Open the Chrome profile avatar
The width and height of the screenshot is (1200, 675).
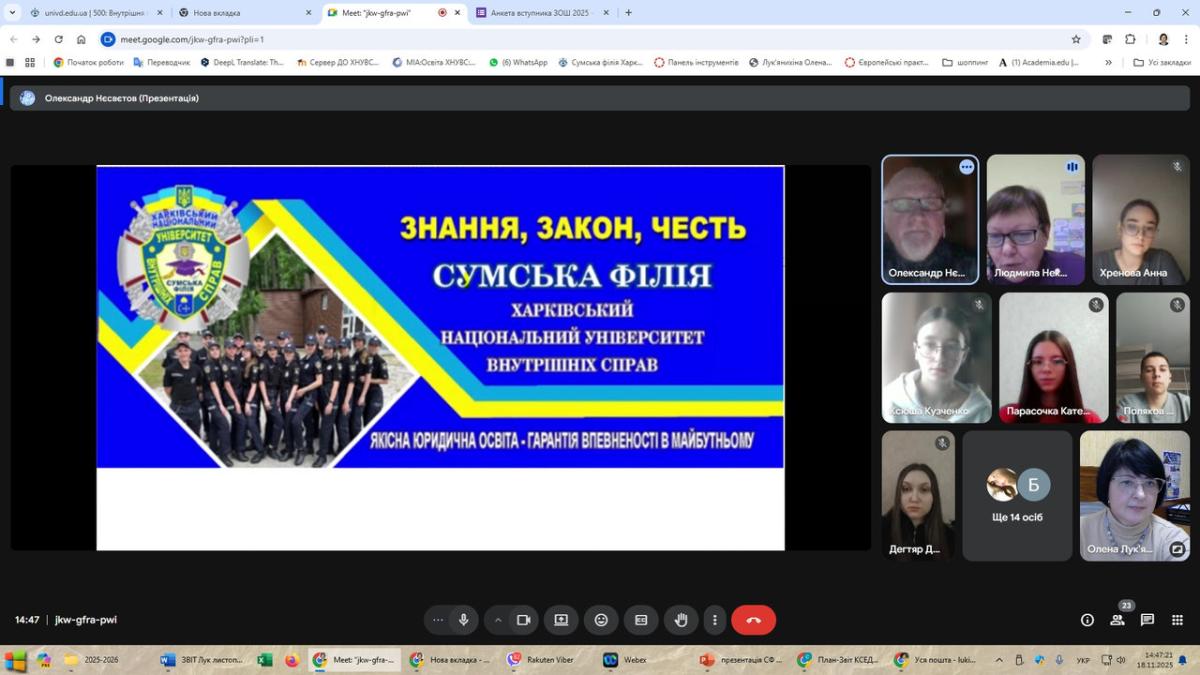1163,39
